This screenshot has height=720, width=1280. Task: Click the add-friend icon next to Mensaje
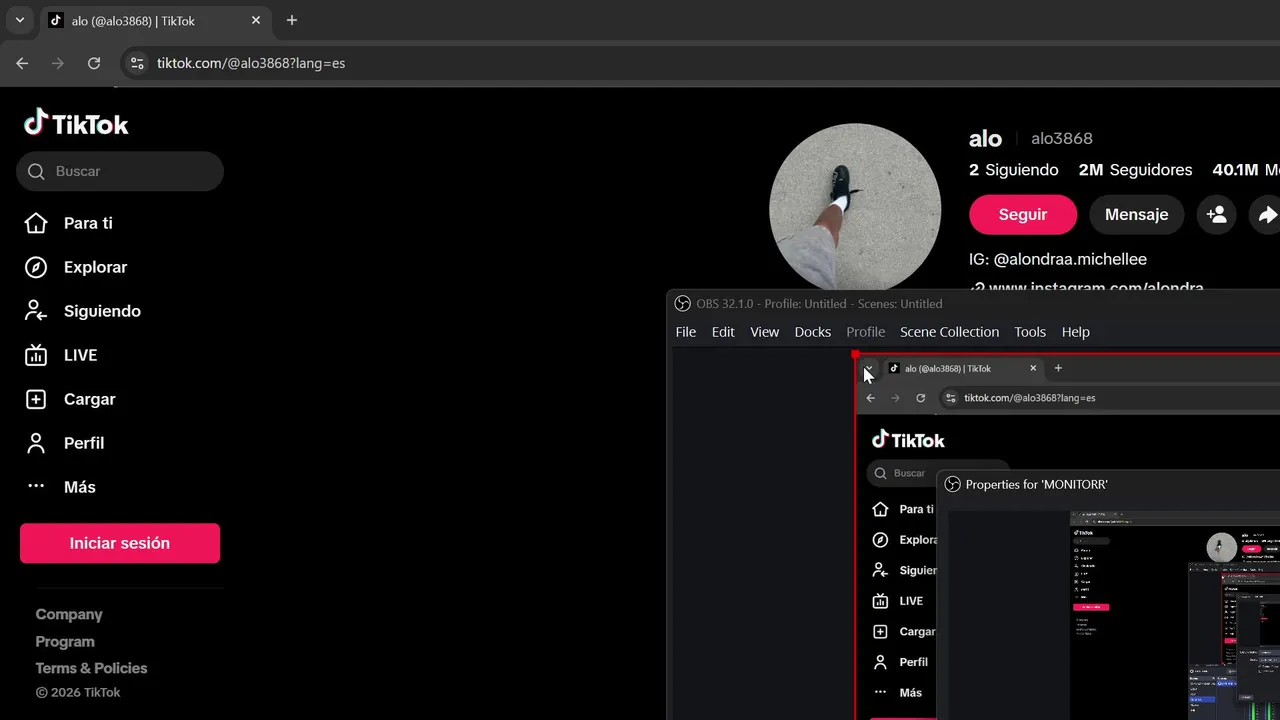click(1217, 214)
